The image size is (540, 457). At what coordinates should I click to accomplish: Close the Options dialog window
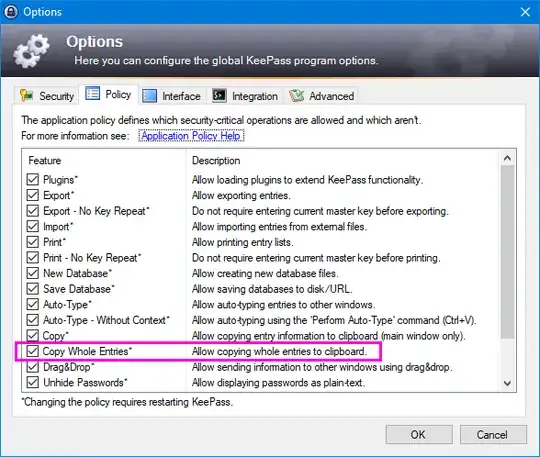525,12
